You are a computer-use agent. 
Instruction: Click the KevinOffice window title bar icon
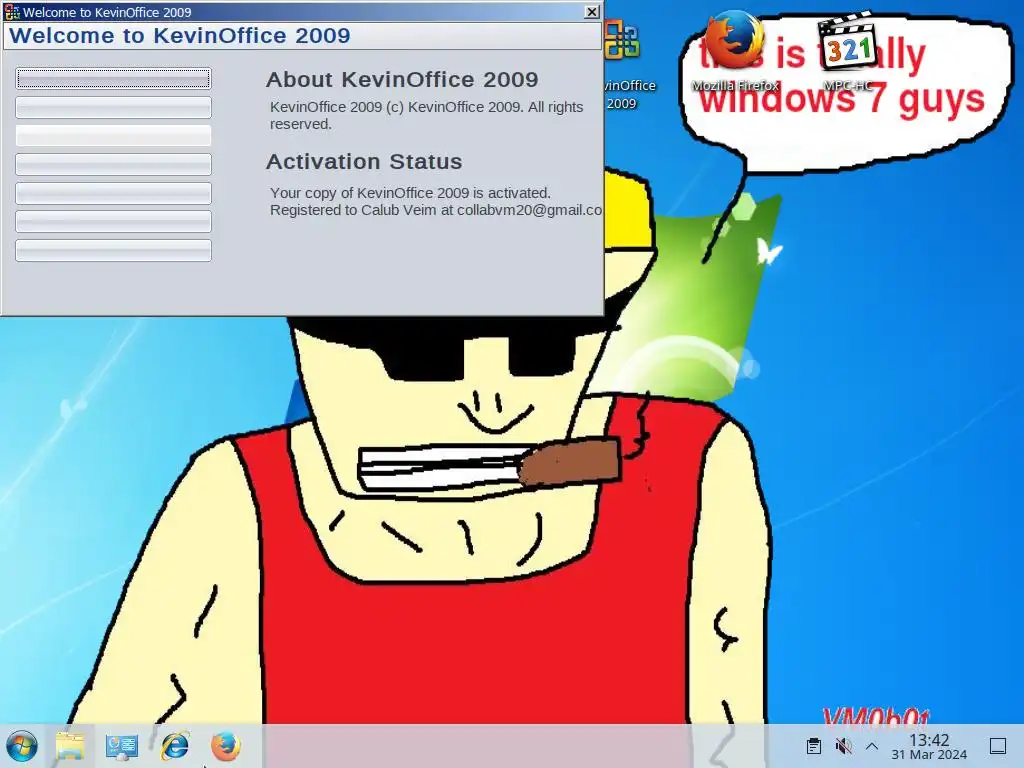click(12, 12)
